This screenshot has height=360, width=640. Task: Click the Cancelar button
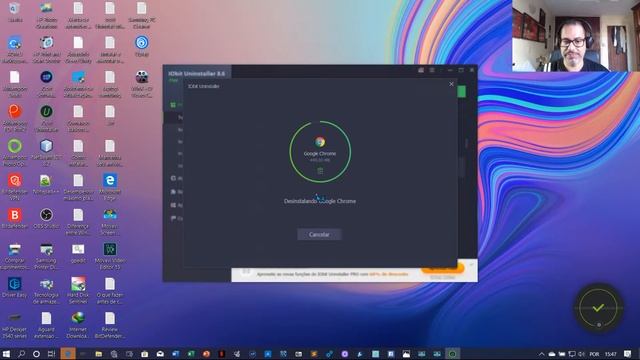(x=319, y=234)
